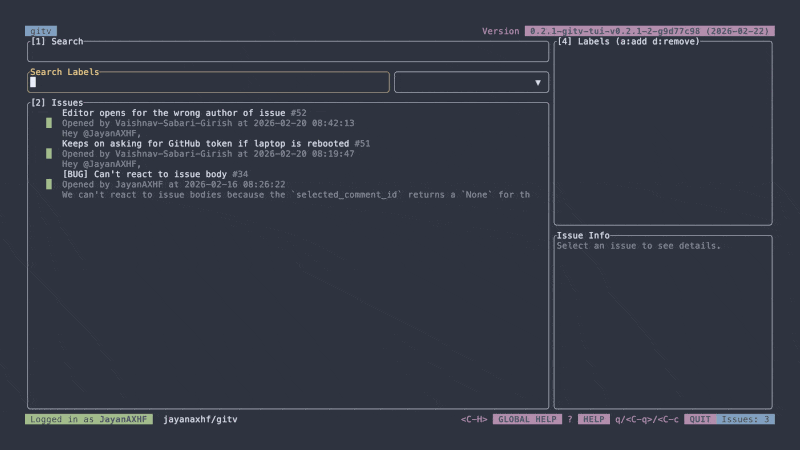This screenshot has width=800, height=450.
Task: Click into the Search Labels field
Action: coord(208,82)
